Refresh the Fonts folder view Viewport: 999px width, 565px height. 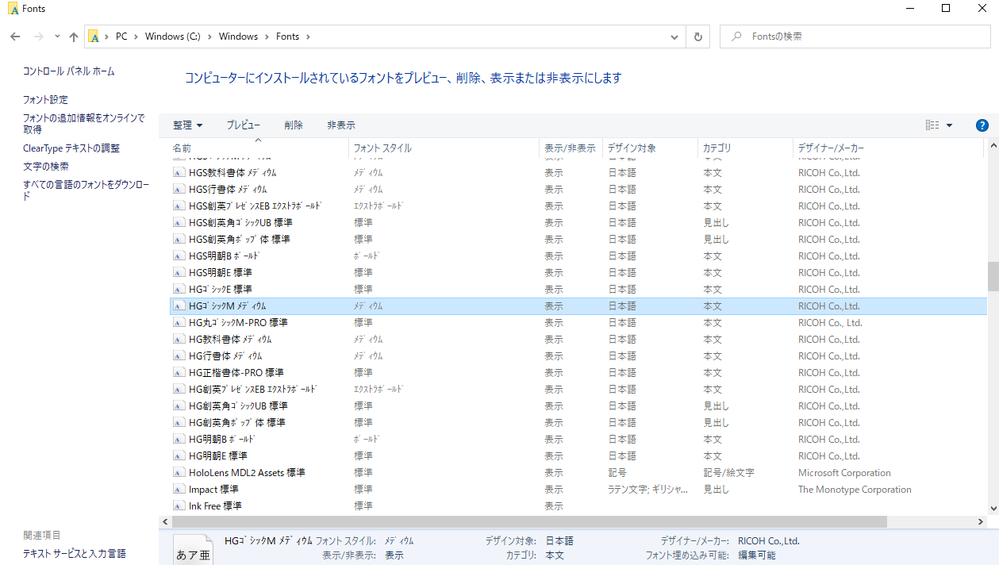pos(698,37)
